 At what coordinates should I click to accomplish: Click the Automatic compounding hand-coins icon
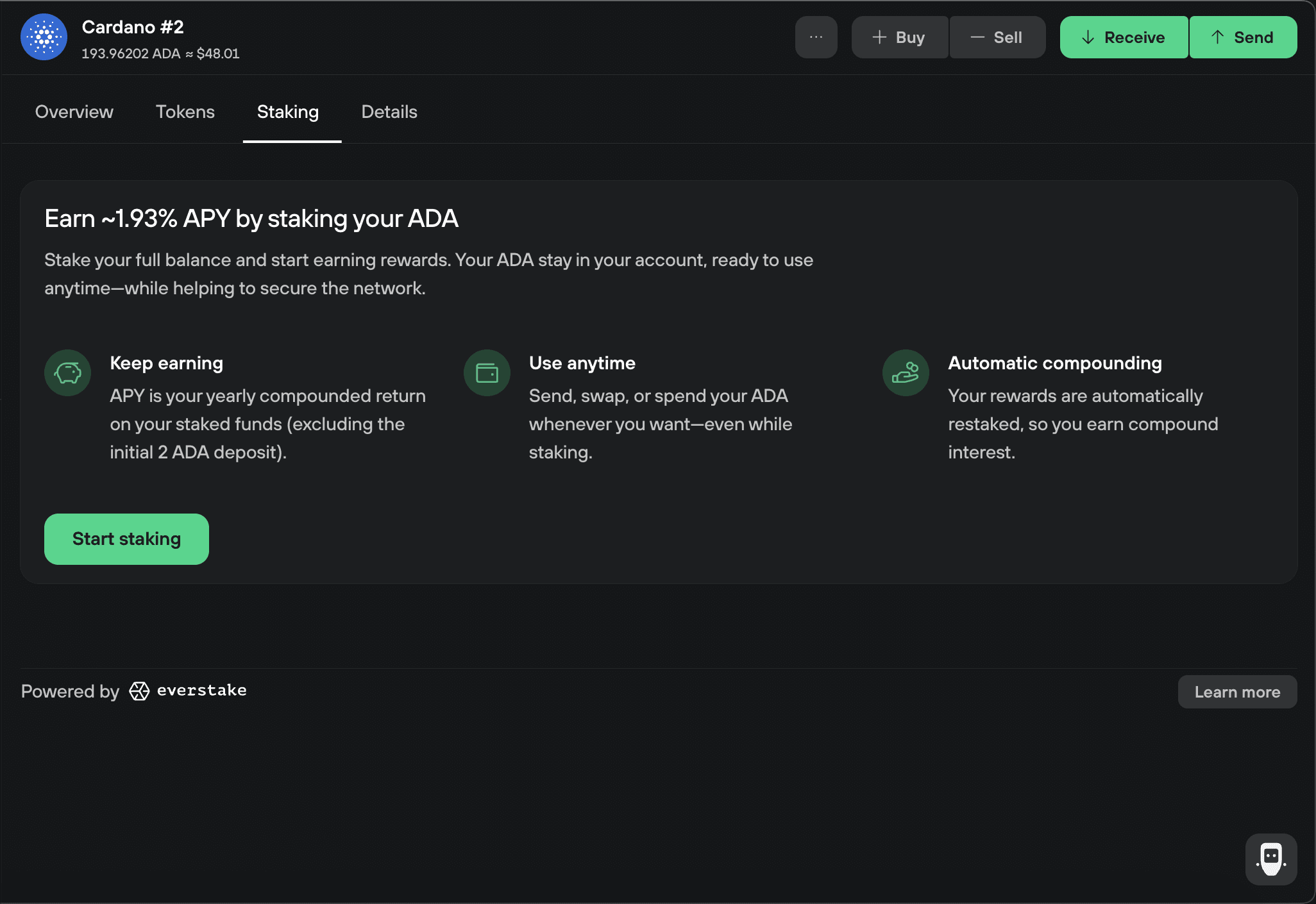coord(906,372)
